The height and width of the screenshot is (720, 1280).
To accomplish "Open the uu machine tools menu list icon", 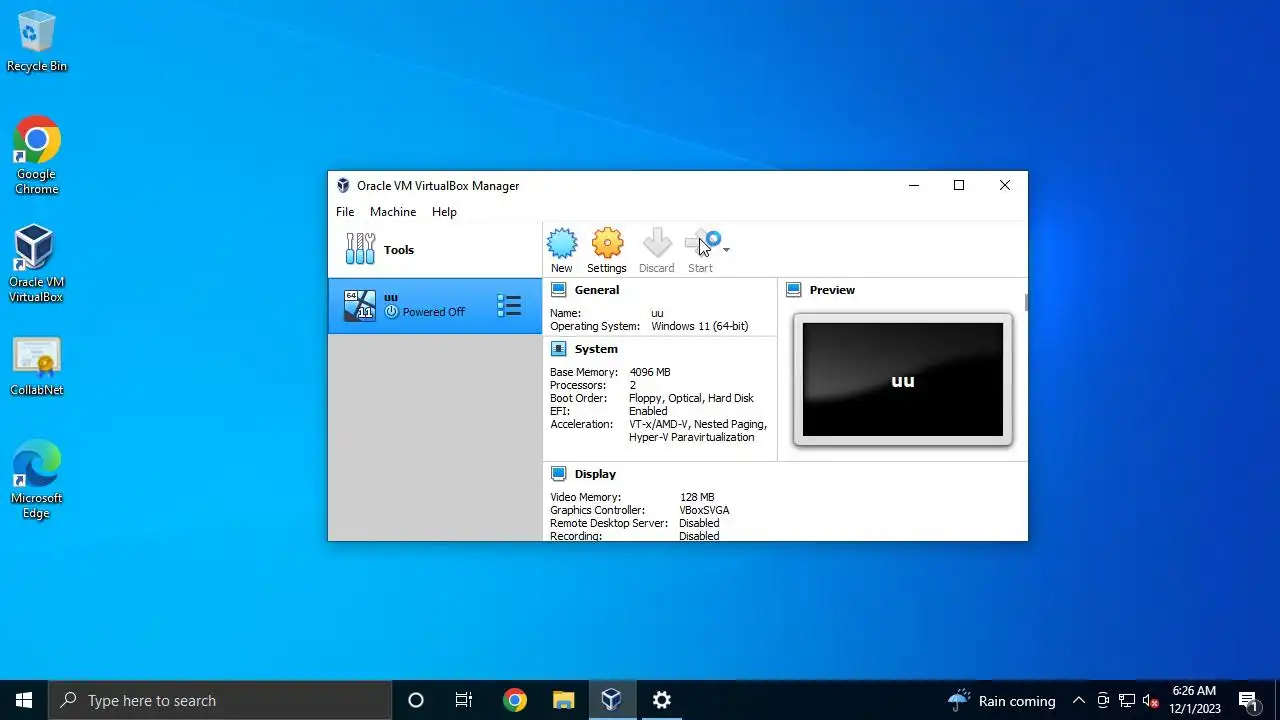I will [509, 306].
